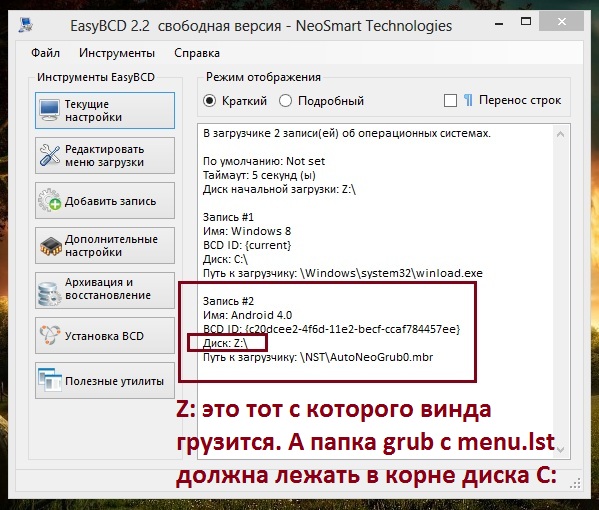The width and height of the screenshot is (599, 510).
Task: Click the window resize grip corner
Action: 575,483
